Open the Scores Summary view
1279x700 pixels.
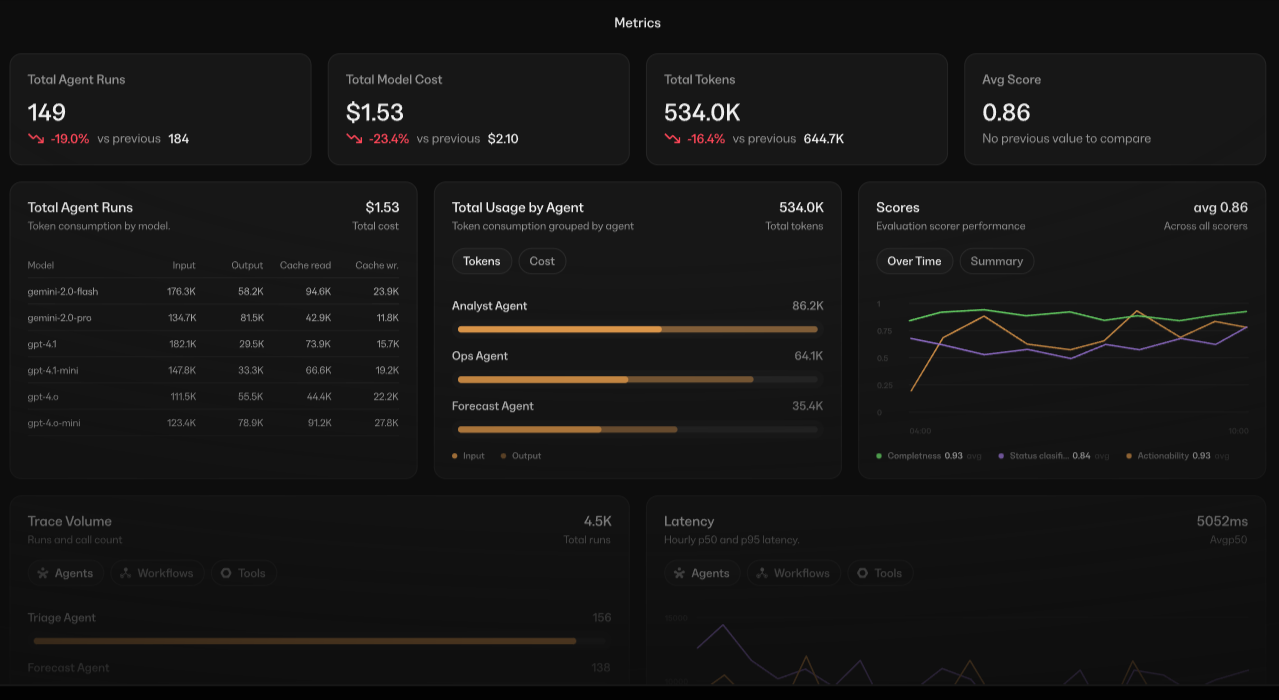point(997,261)
